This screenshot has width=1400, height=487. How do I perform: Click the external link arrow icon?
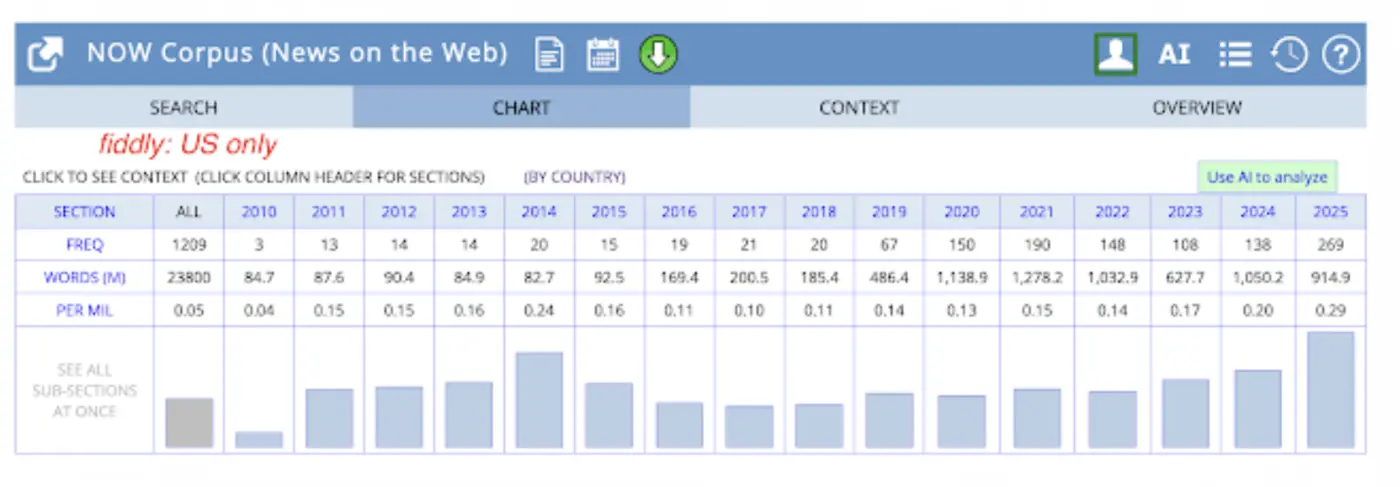click(x=46, y=54)
